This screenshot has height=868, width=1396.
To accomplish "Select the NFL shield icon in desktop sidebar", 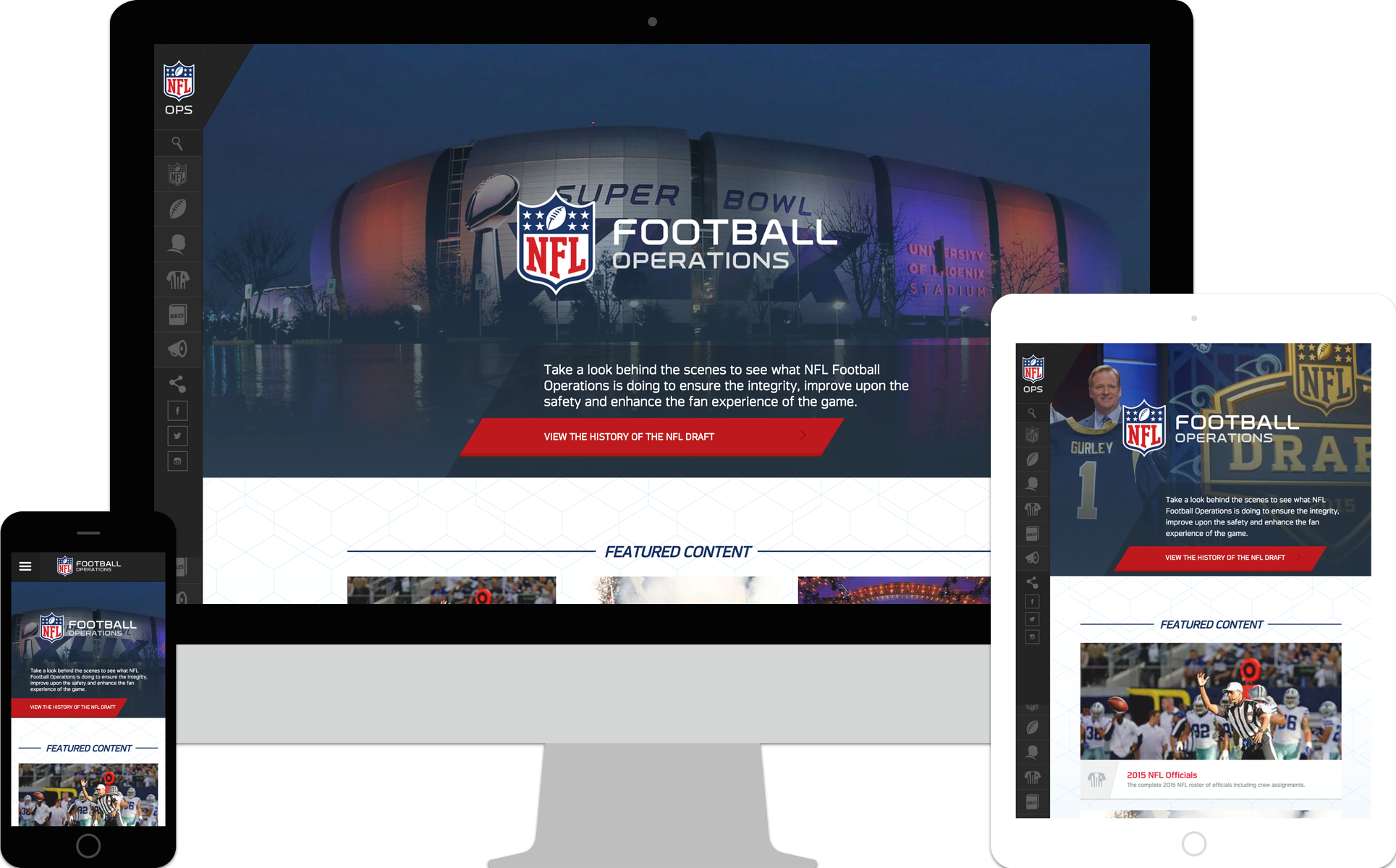I will [x=177, y=174].
